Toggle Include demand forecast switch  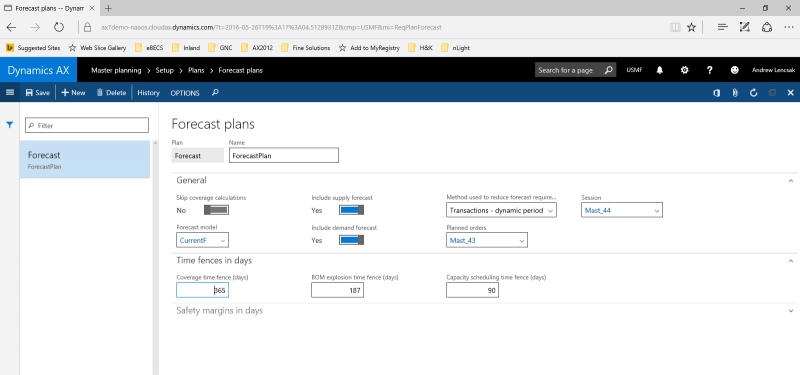point(352,240)
